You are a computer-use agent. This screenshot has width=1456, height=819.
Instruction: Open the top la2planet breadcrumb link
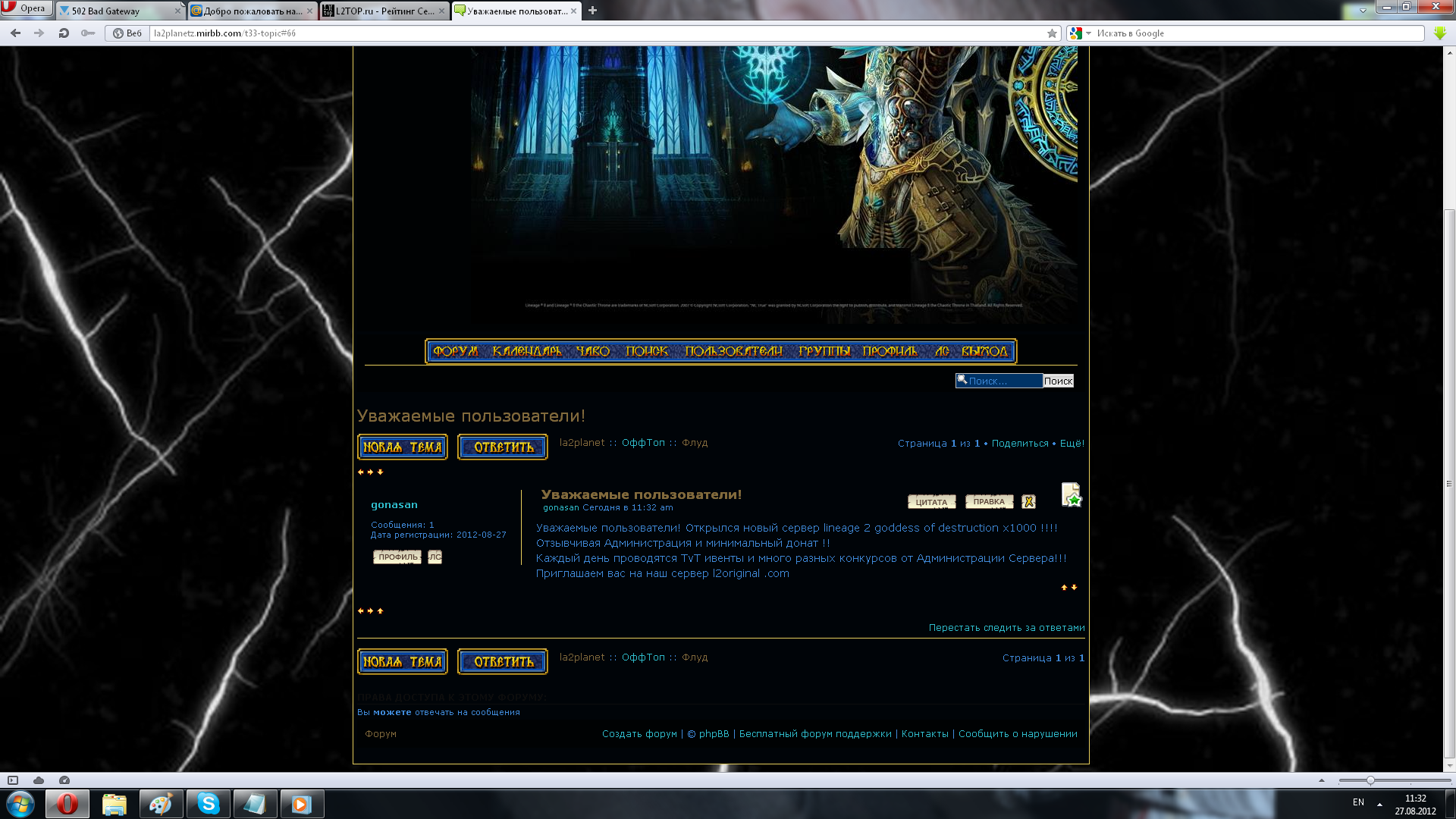click(582, 442)
